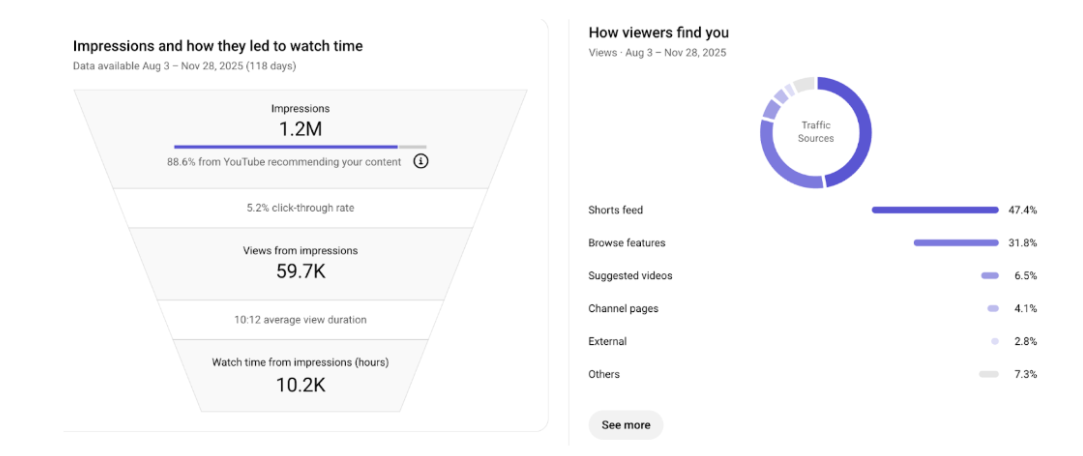Screen dimensions: 1083x456
Task: Select the Others traffic source label
Action: (604, 375)
